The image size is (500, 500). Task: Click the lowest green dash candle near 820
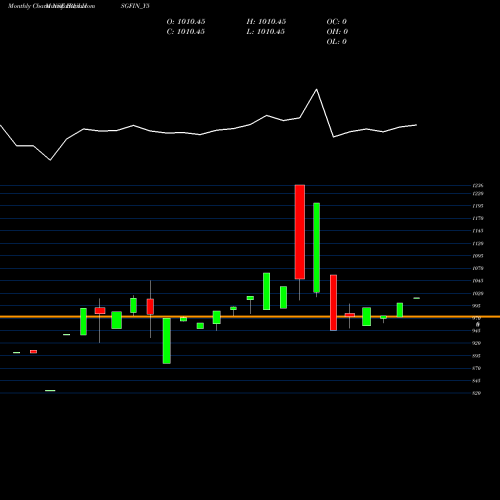tap(50, 390)
